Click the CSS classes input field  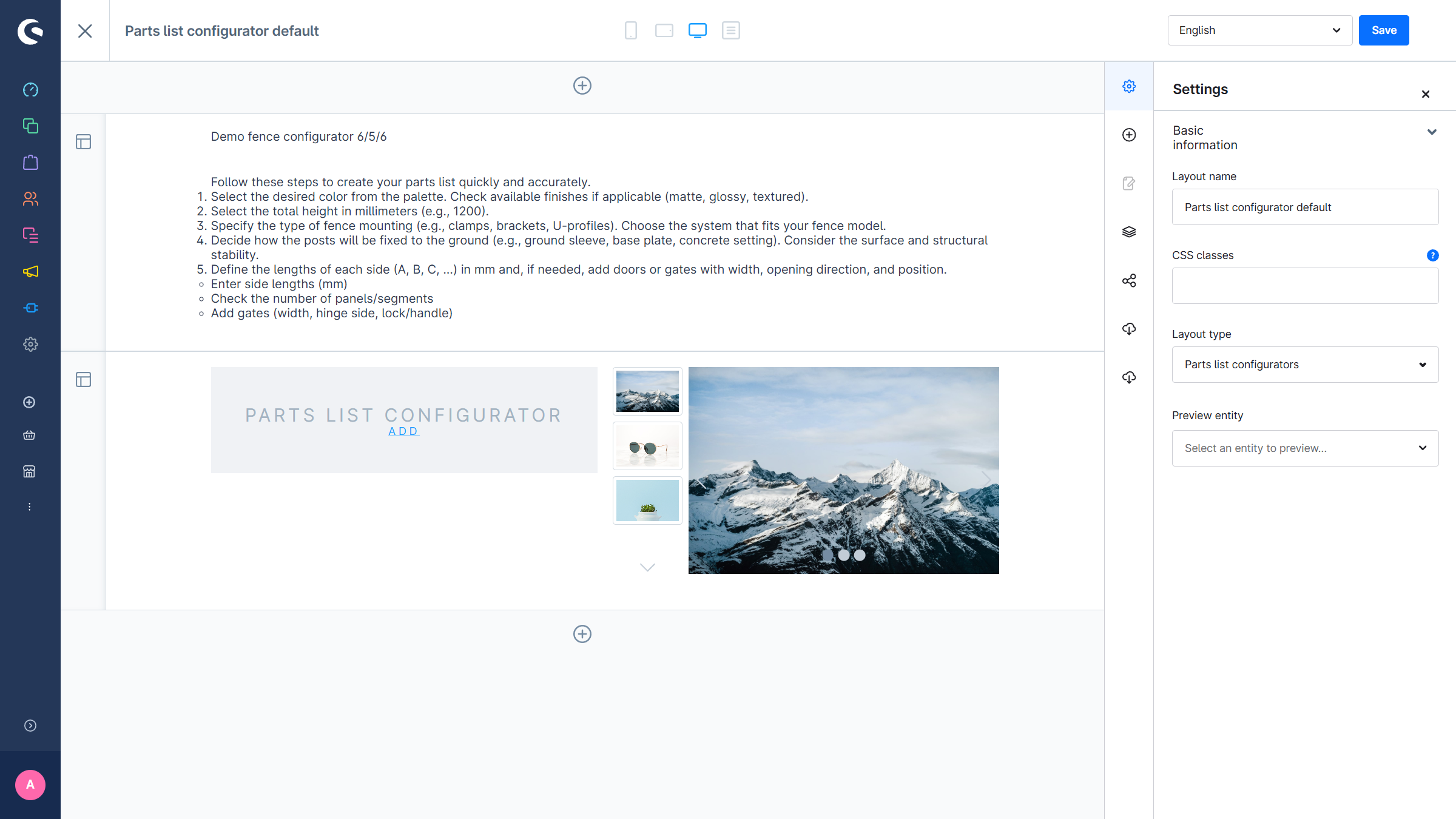coord(1305,286)
